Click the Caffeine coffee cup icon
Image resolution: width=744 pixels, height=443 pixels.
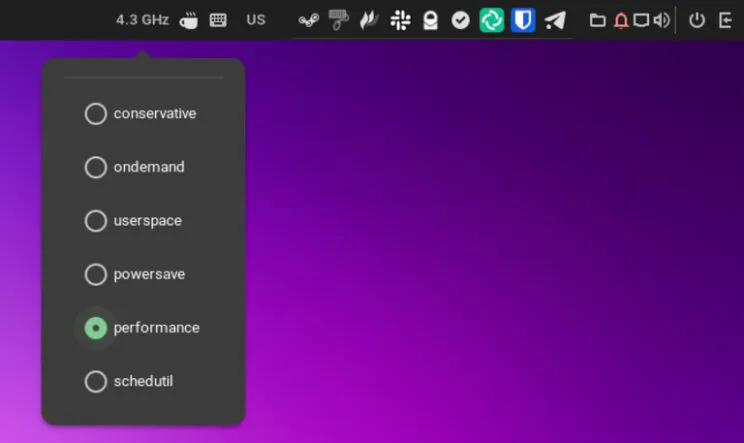tap(188, 20)
